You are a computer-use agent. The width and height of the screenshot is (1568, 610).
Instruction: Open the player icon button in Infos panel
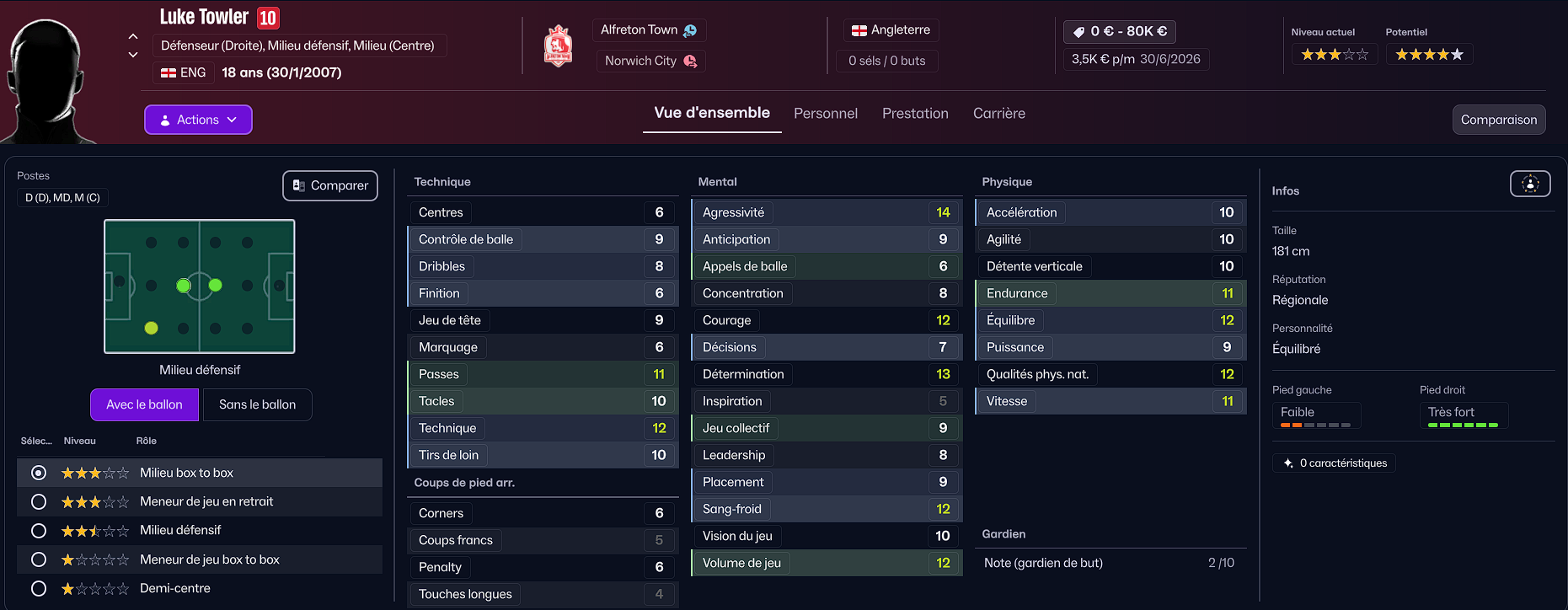click(1530, 184)
